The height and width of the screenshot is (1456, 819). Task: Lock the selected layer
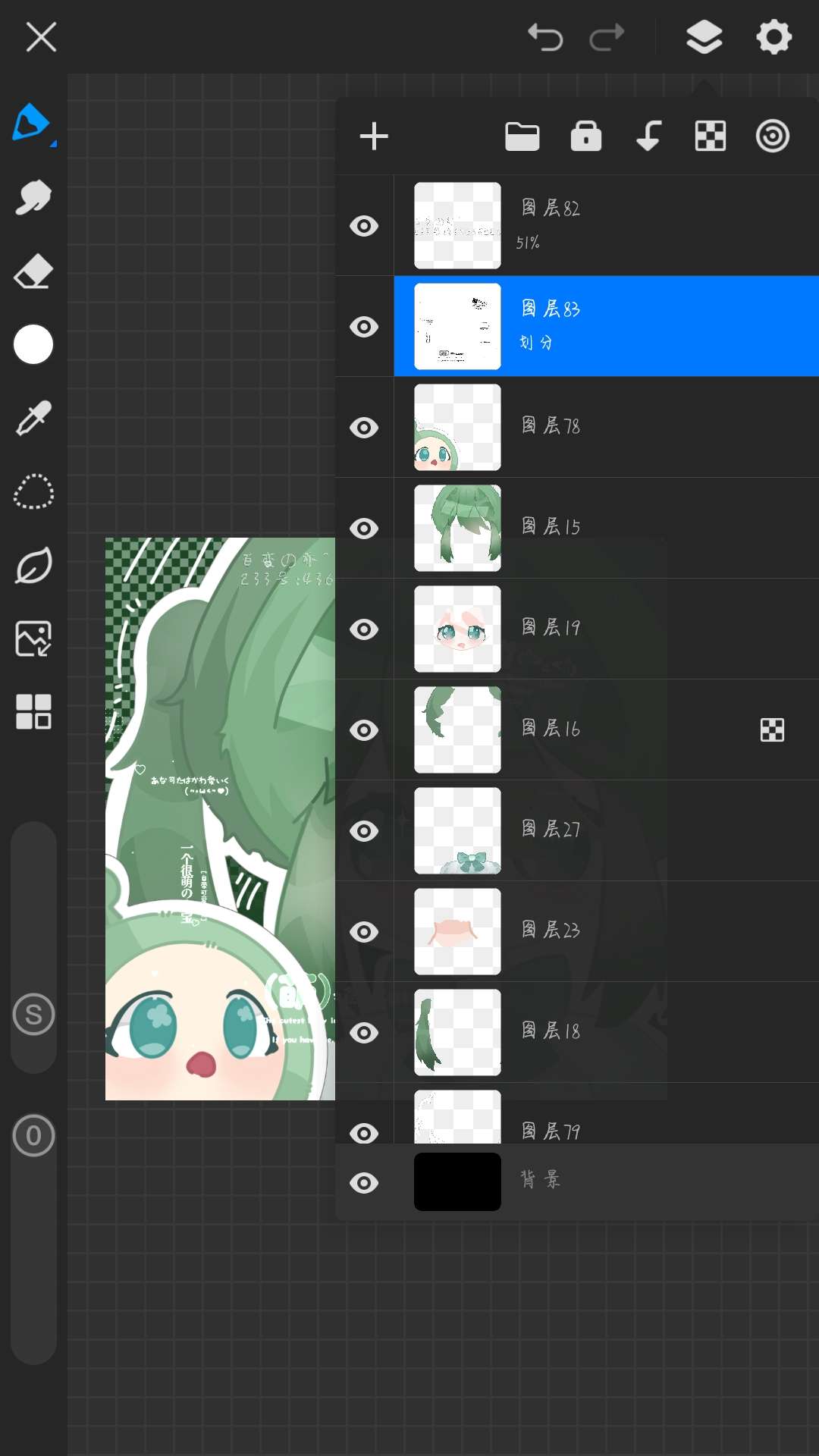586,136
